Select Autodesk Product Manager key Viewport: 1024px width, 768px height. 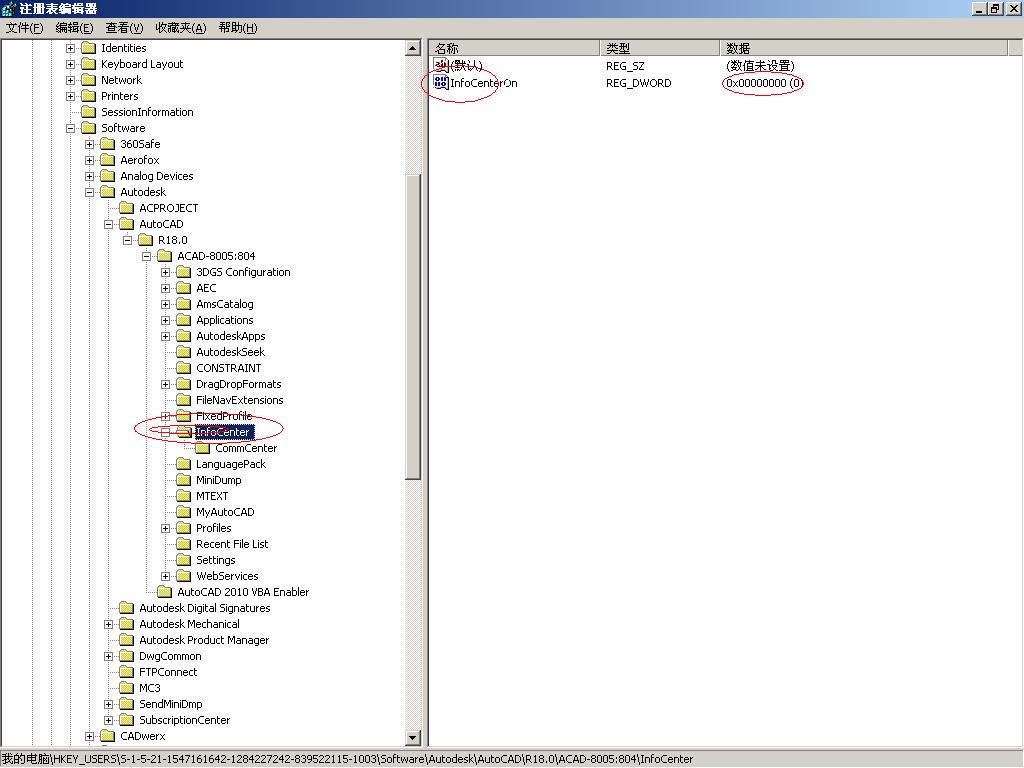click(204, 640)
